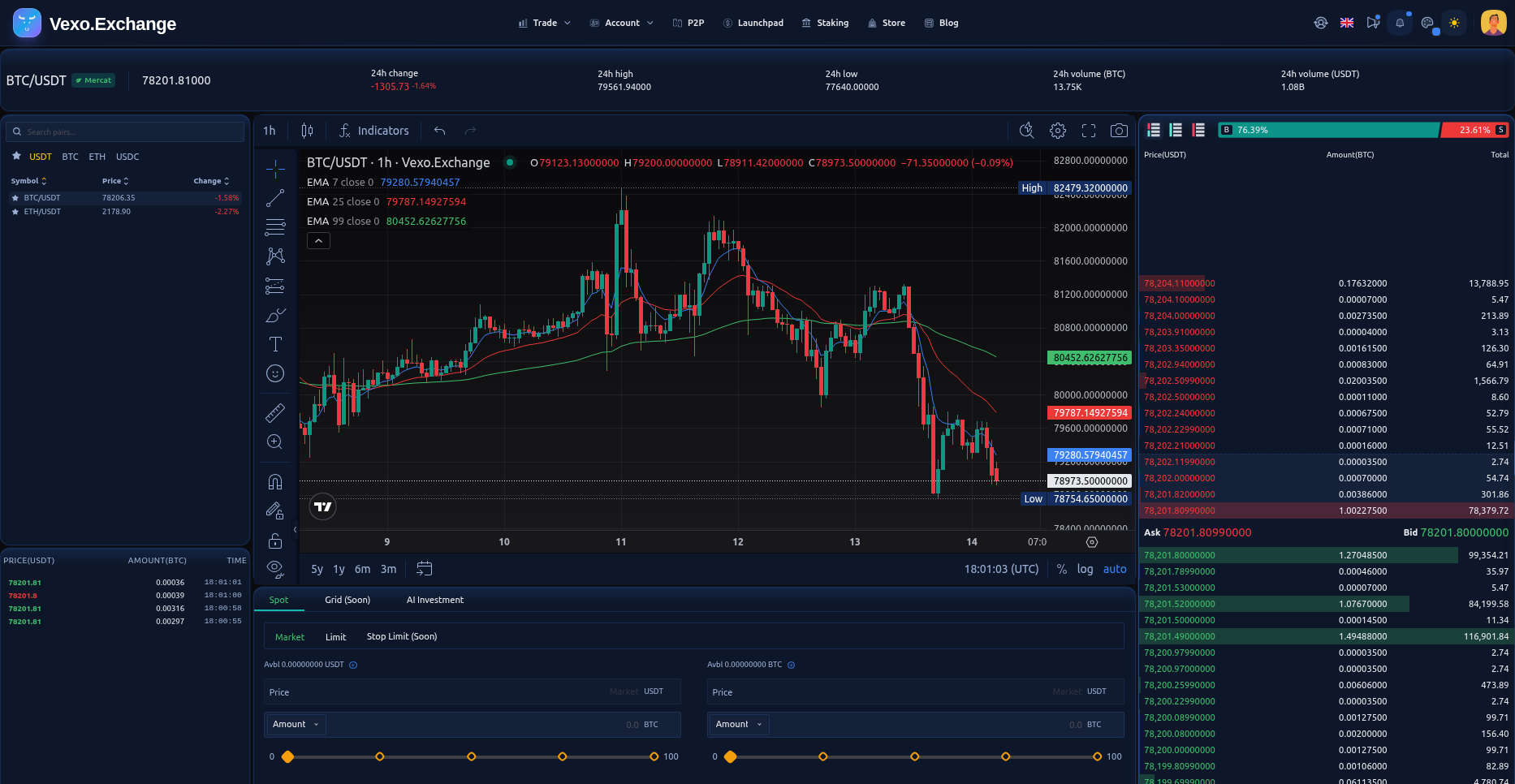Open the Launchpad page
Screen dimensions: 1515x784
click(753, 23)
